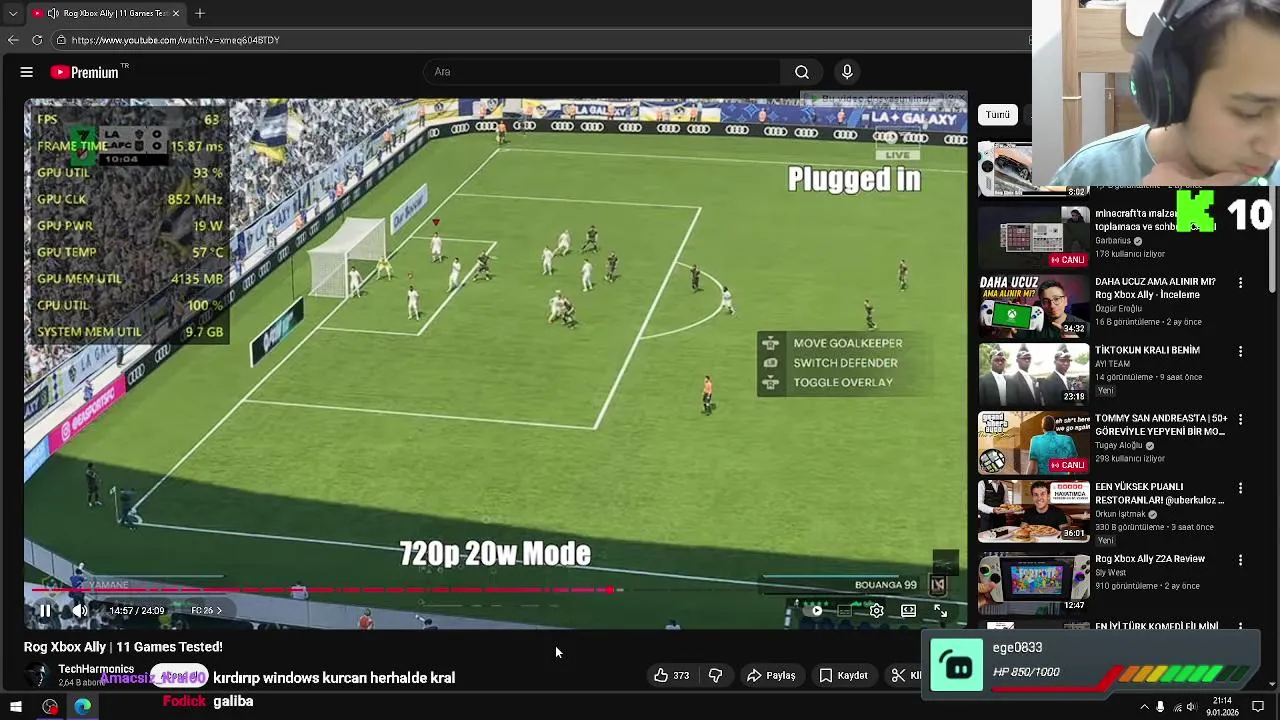The height and width of the screenshot is (720, 1280).
Task: Open the Edge browser taskbar icon
Action: [83, 707]
